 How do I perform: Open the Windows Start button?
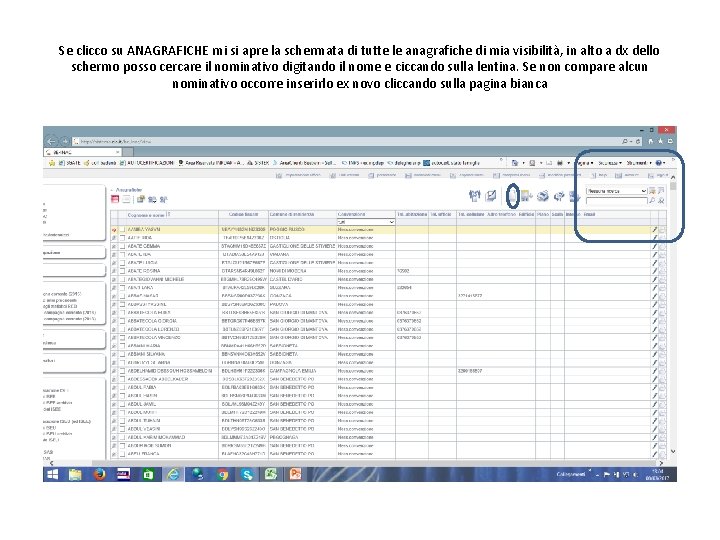(53, 474)
